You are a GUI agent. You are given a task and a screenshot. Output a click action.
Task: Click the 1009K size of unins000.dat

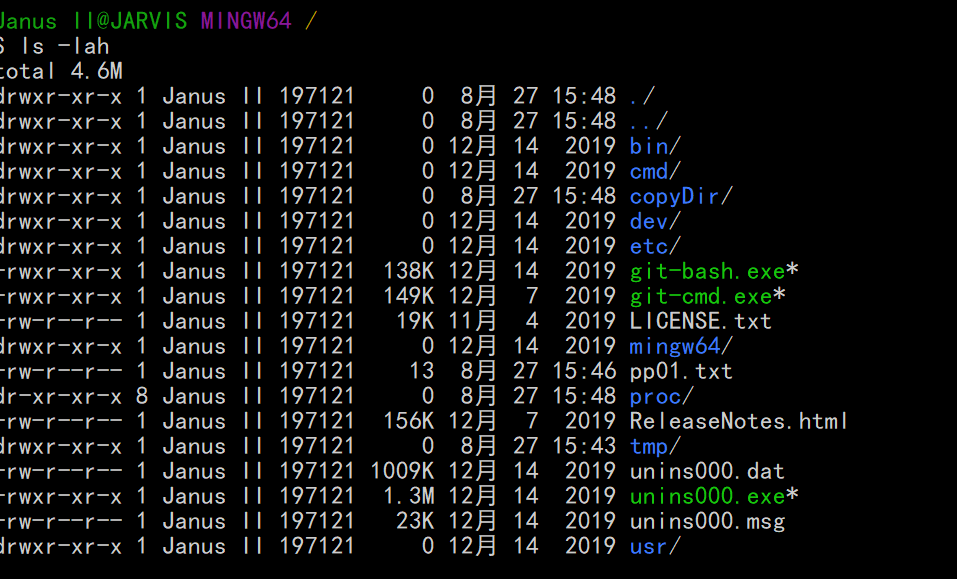click(402, 472)
